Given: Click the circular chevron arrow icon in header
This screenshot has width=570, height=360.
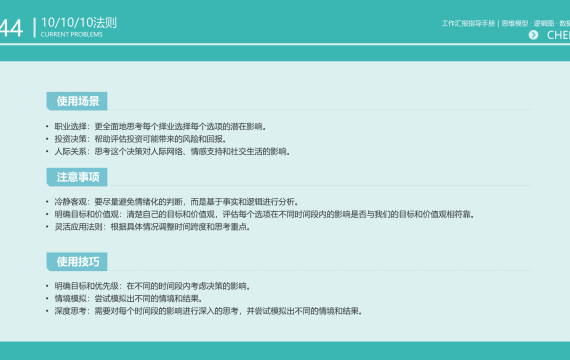Looking at the screenshot, I should coord(533,35).
